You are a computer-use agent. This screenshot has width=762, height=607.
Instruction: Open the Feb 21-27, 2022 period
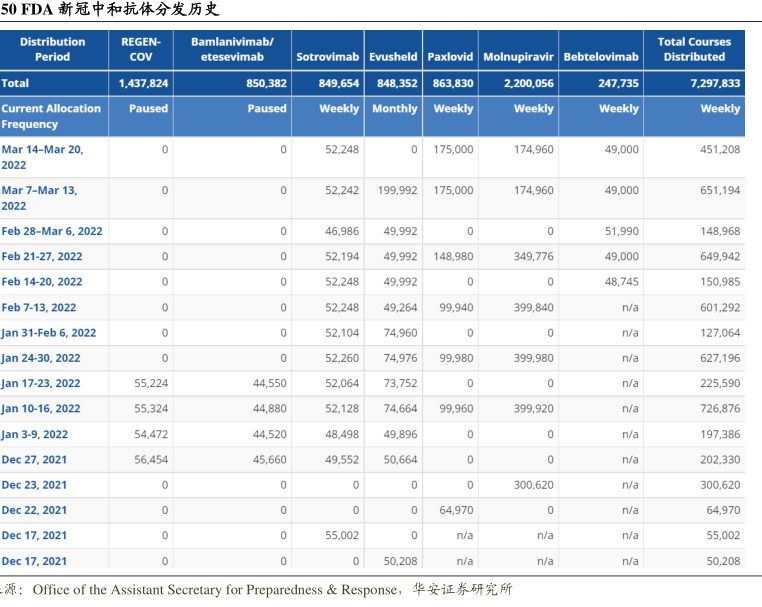[42, 257]
